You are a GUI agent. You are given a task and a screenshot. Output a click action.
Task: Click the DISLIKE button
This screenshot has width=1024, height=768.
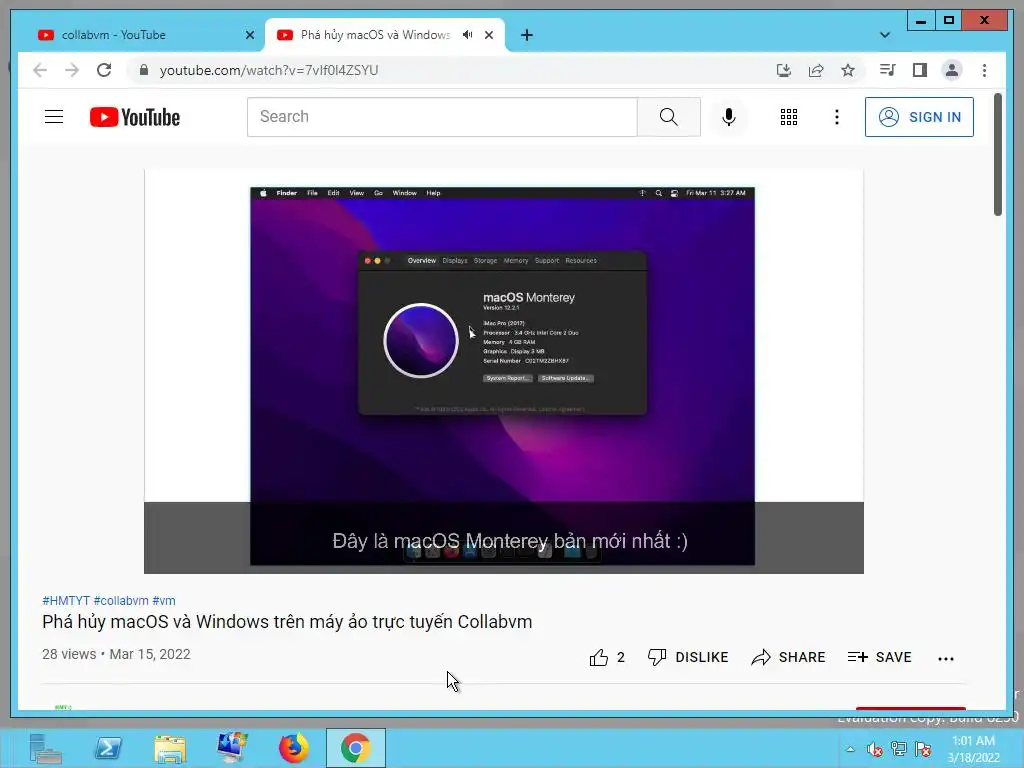pos(688,657)
